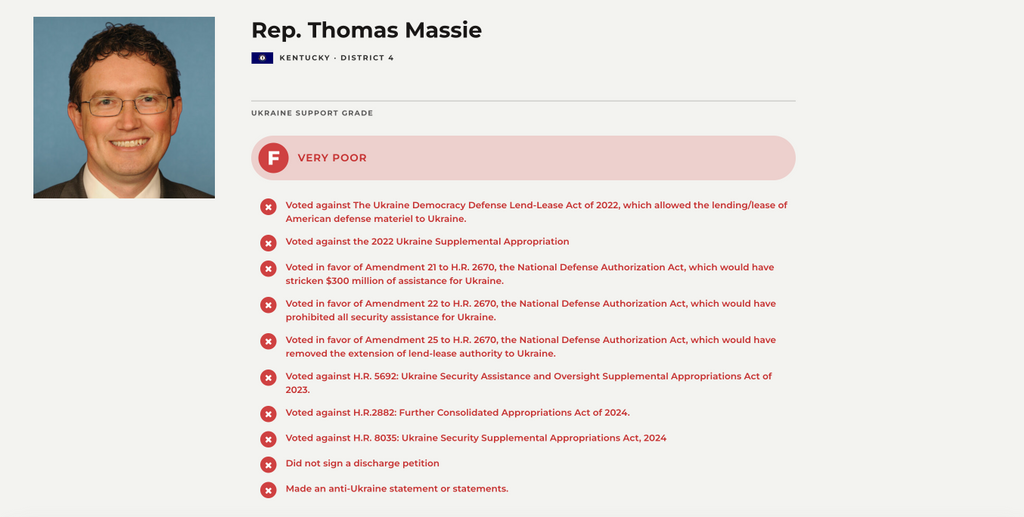Click the X icon beside discharge petition item

(x=268, y=465)
